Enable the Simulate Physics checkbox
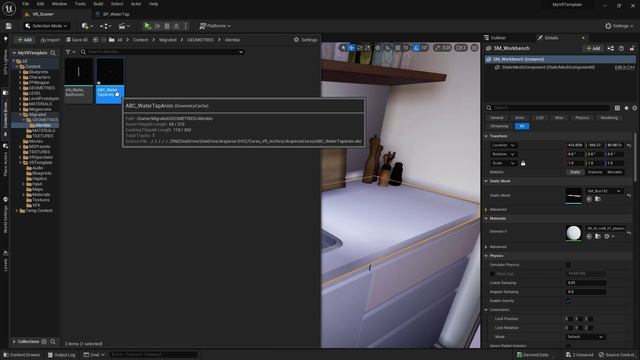The width and height of the screenshot is (640, 360). click(x=569, y=265)
